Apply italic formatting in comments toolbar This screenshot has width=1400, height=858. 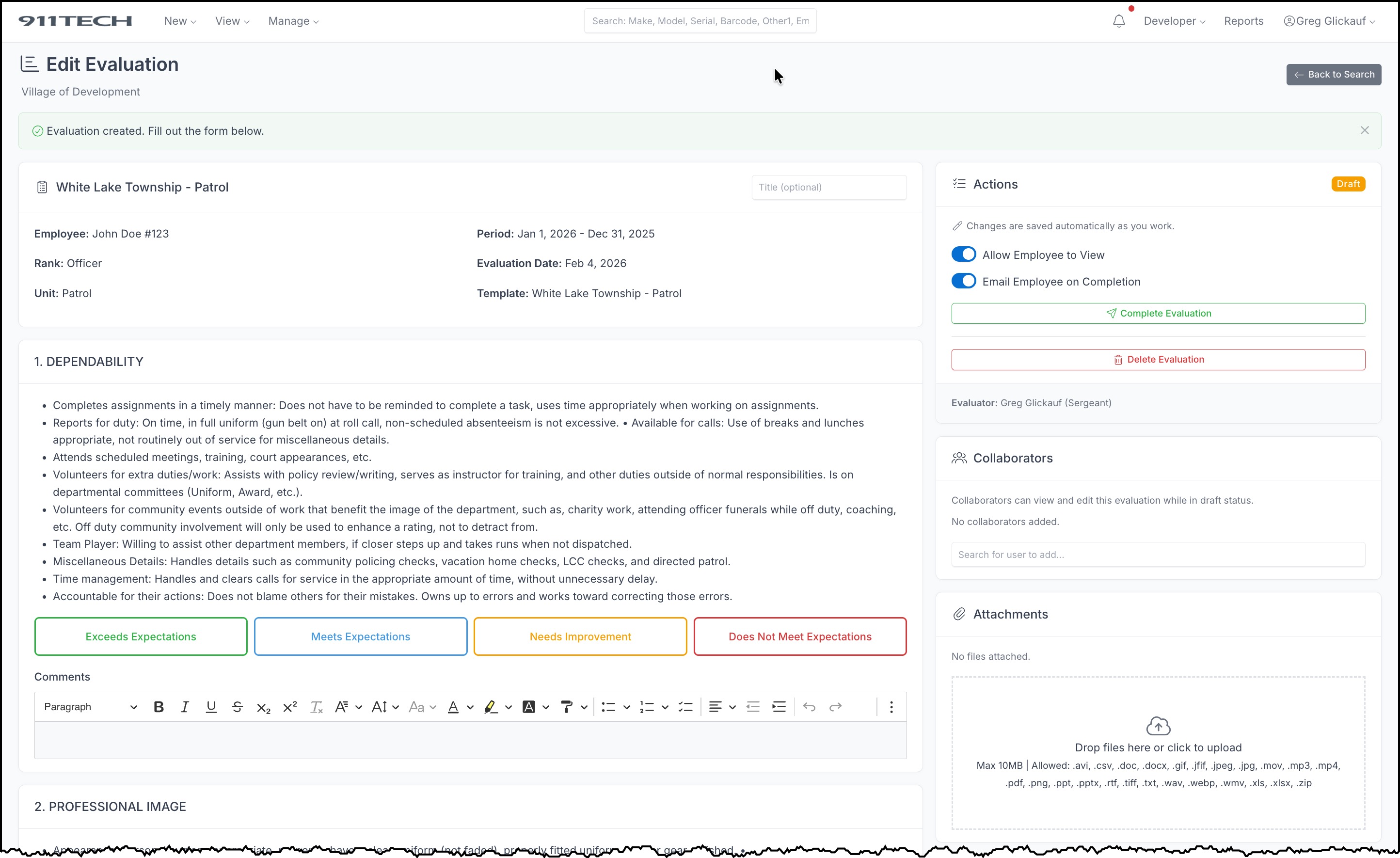coord(185,707)
